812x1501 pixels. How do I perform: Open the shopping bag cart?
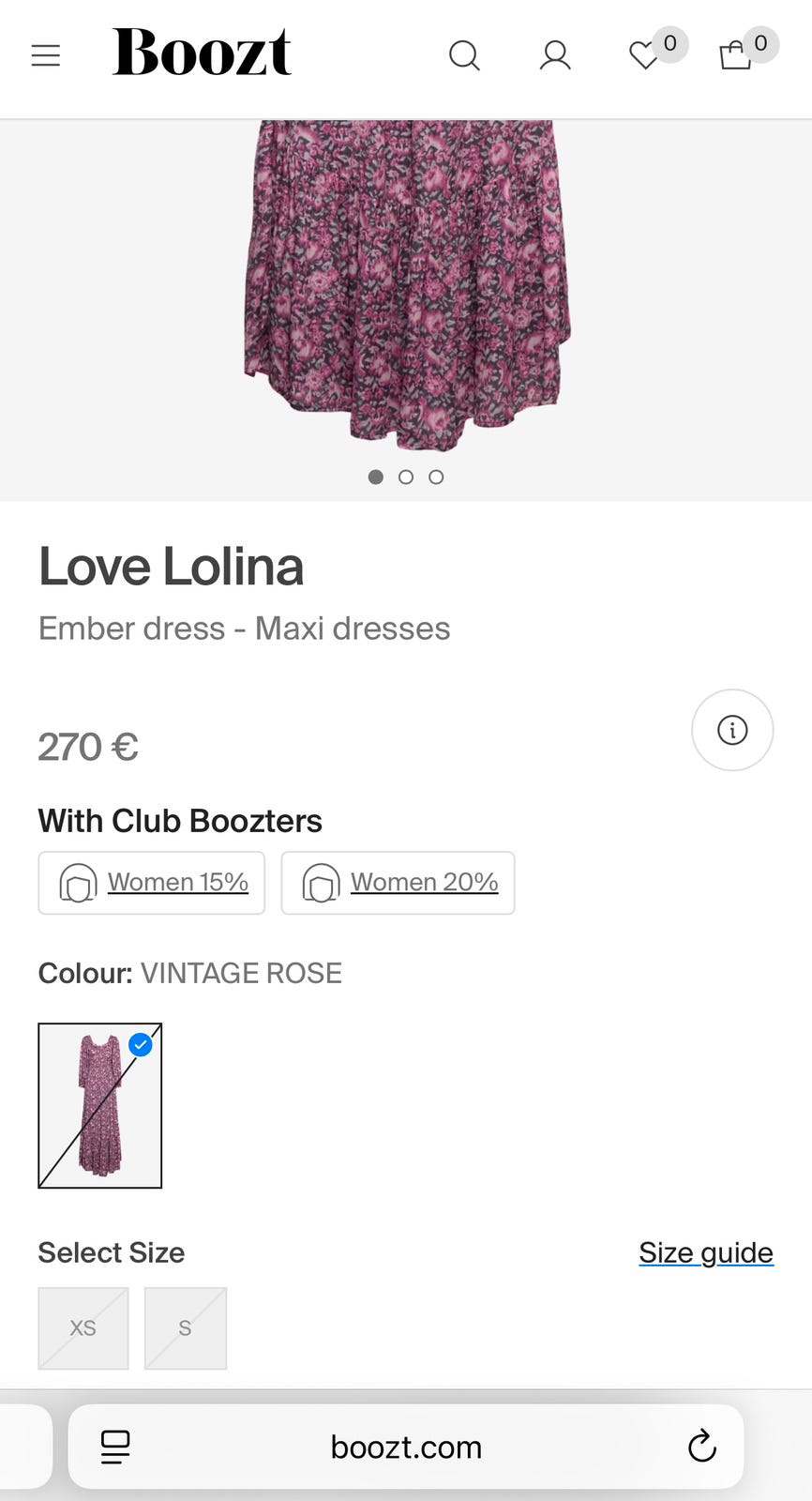(x=736, y=56)
